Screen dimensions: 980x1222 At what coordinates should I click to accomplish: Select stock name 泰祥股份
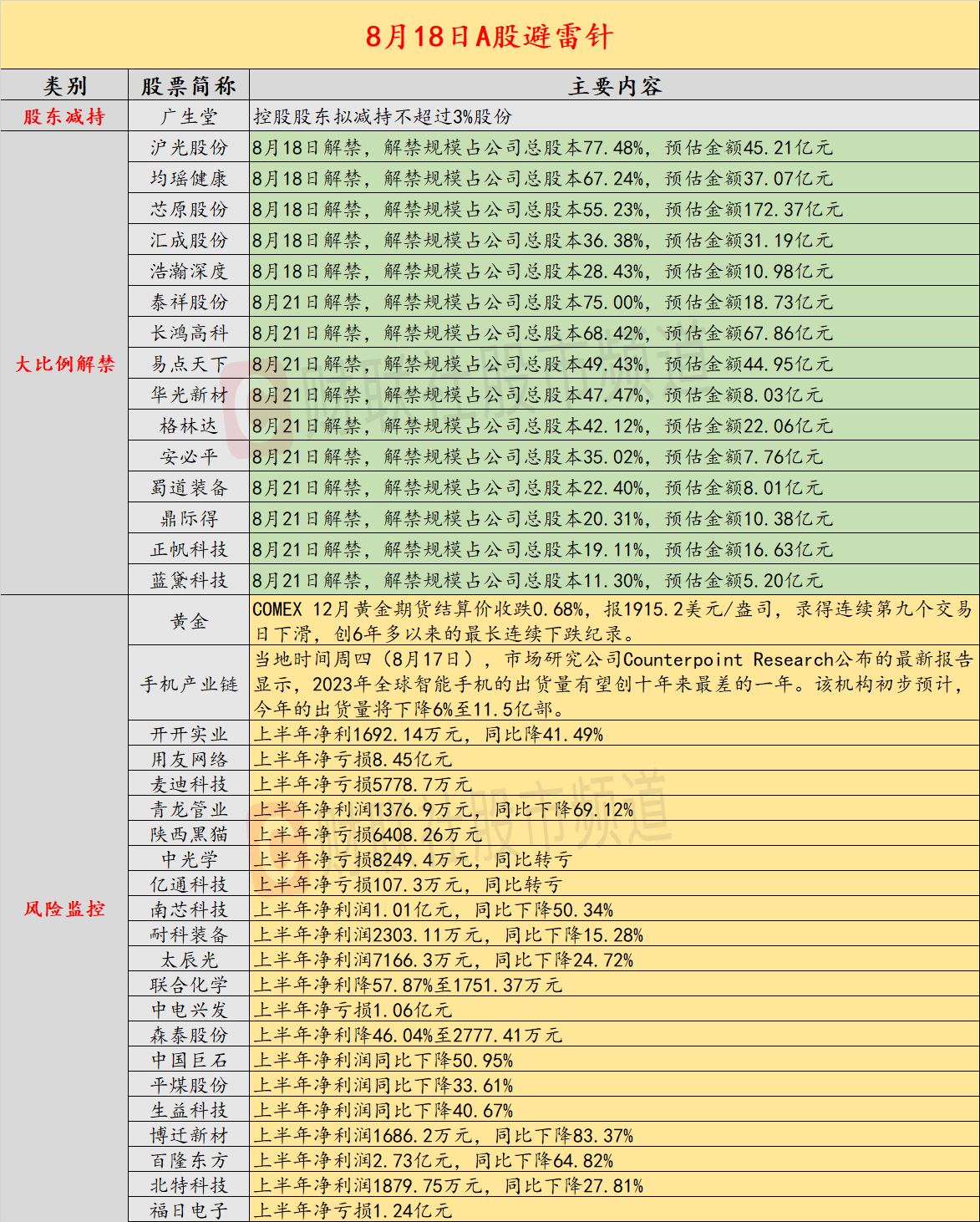coord(189,302)
